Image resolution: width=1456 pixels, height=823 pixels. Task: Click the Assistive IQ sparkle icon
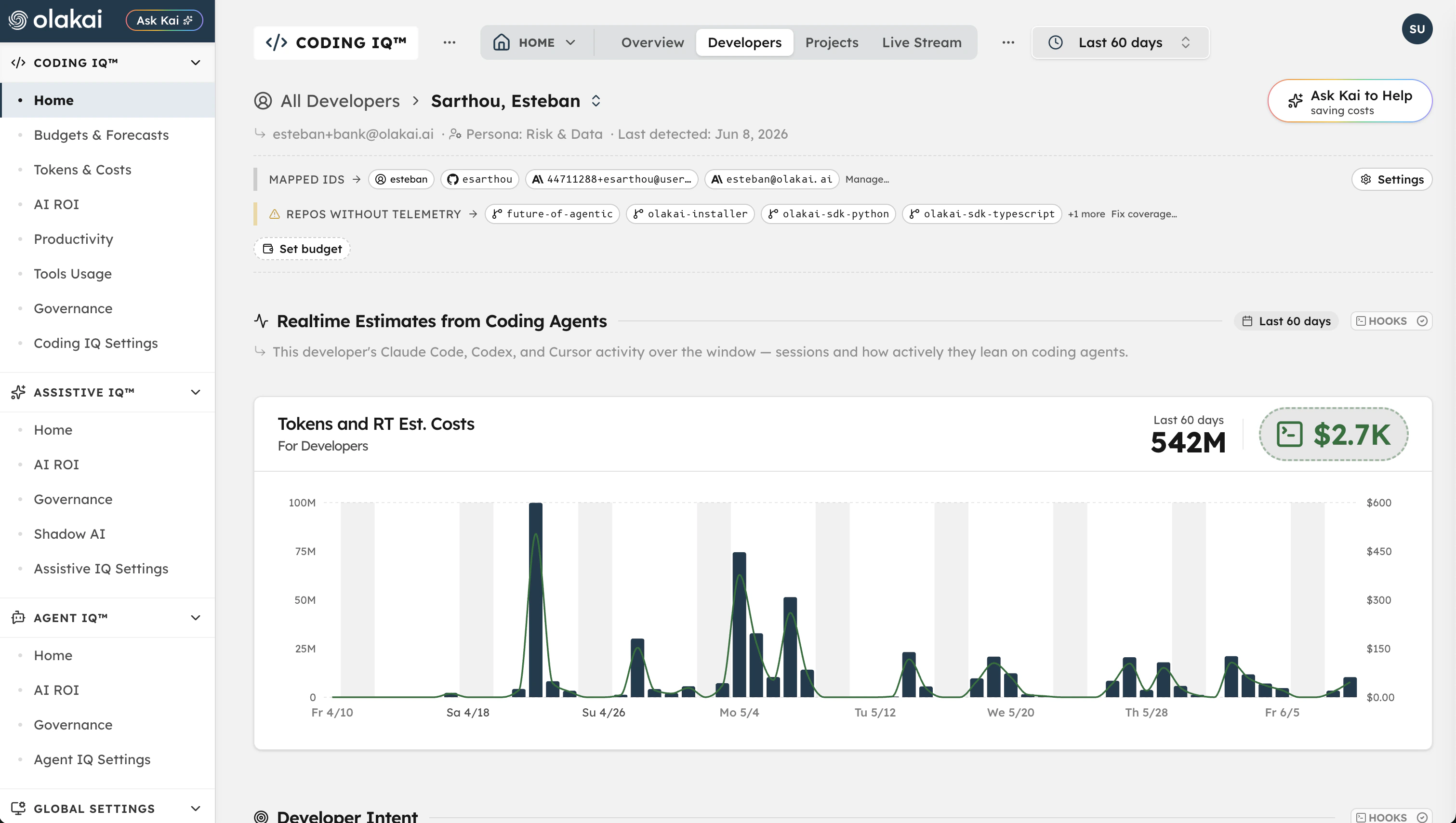[18, 392]
